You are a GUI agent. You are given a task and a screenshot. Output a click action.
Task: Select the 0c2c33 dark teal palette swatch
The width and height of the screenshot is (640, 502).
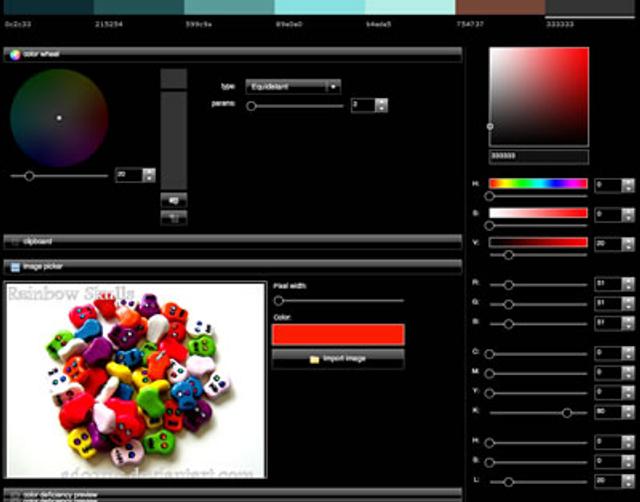(x=48, y=7)
